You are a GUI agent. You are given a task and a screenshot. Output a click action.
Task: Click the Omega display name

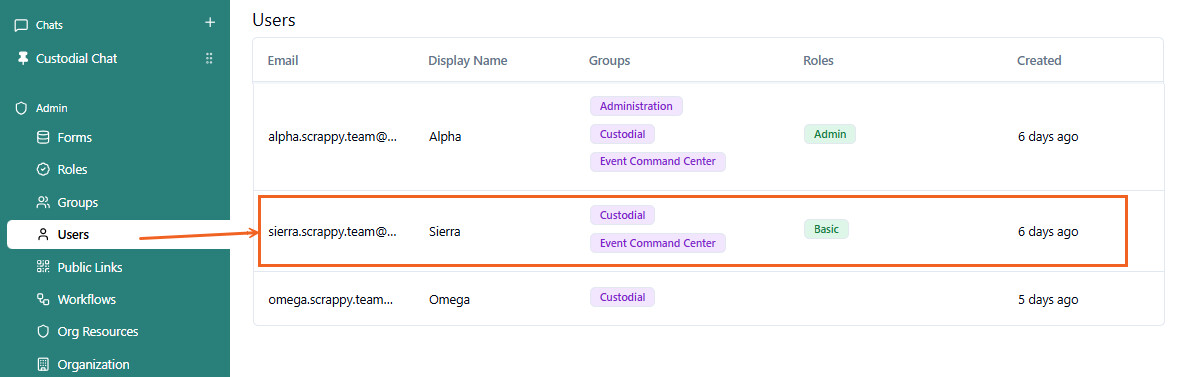[x=449, y=299]
